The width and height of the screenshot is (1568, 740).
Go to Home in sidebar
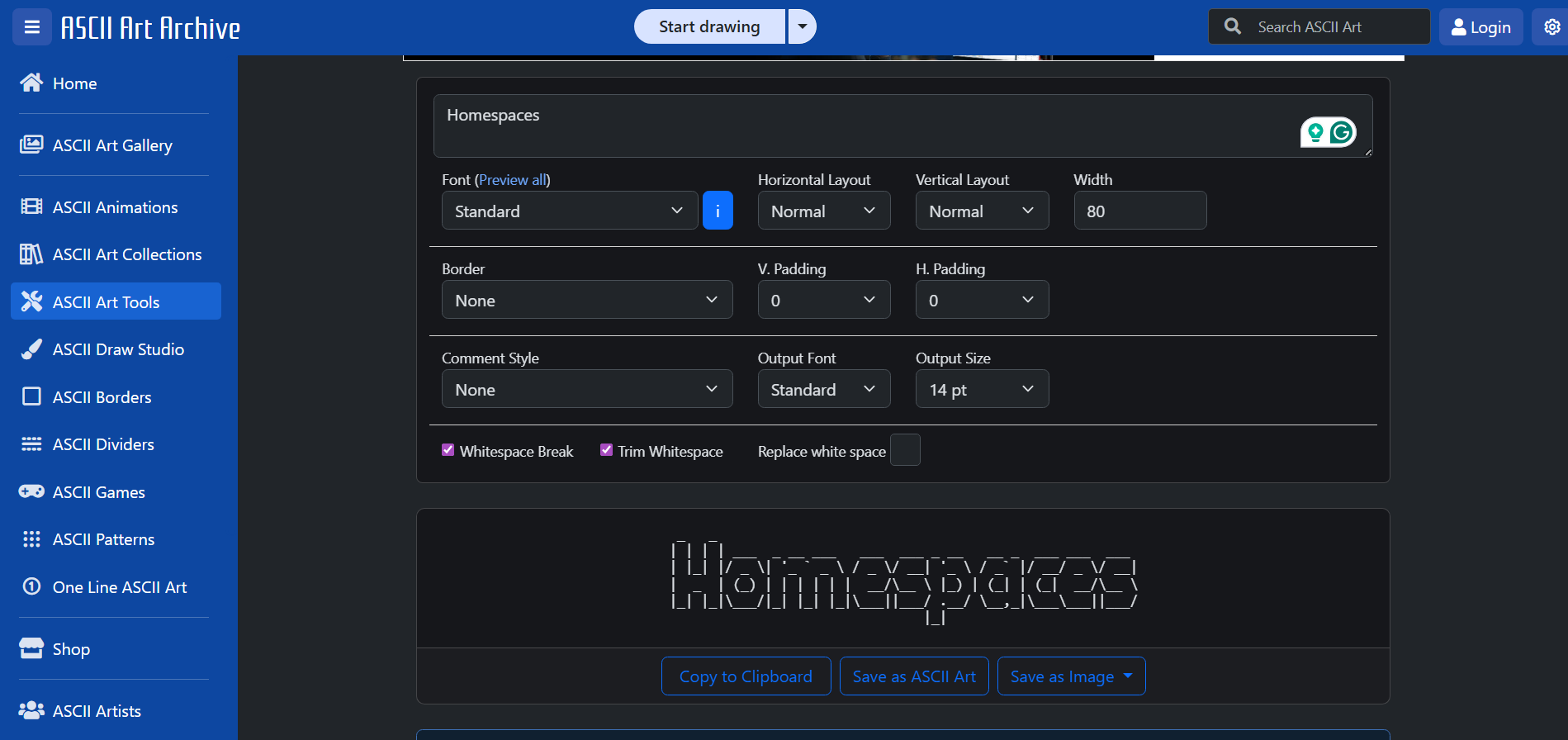click(x=116, y=83)
